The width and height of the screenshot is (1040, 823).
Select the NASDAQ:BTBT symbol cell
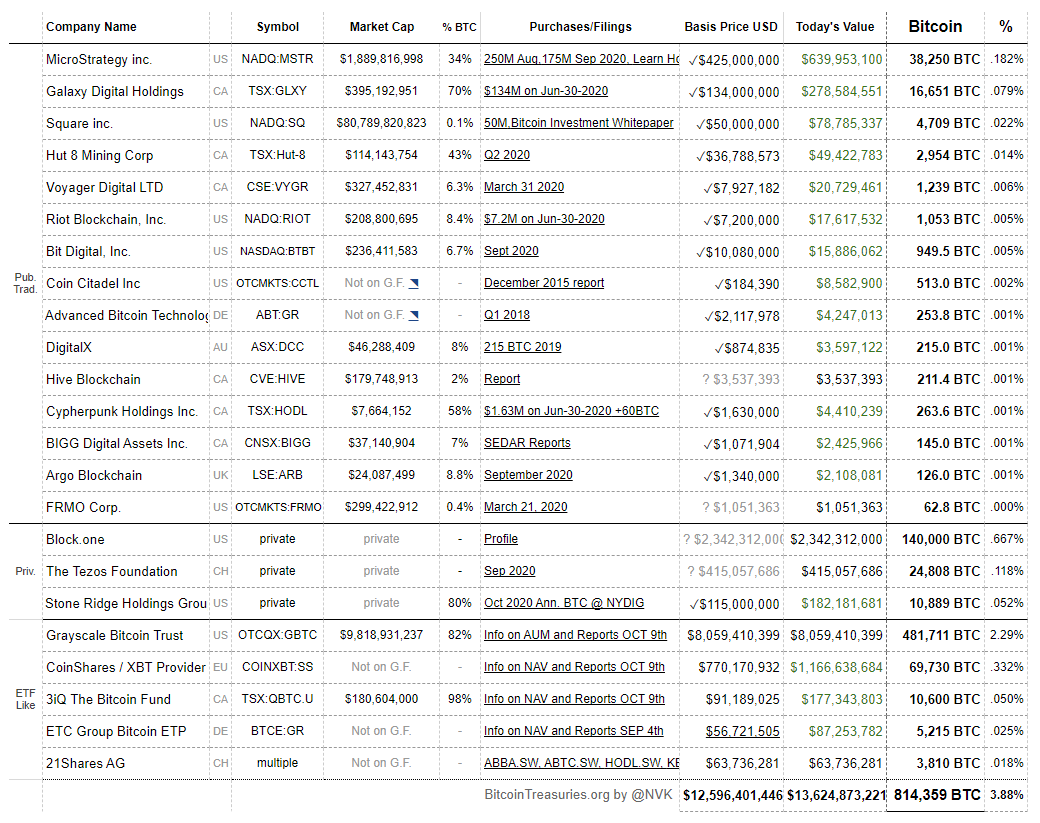277,251
